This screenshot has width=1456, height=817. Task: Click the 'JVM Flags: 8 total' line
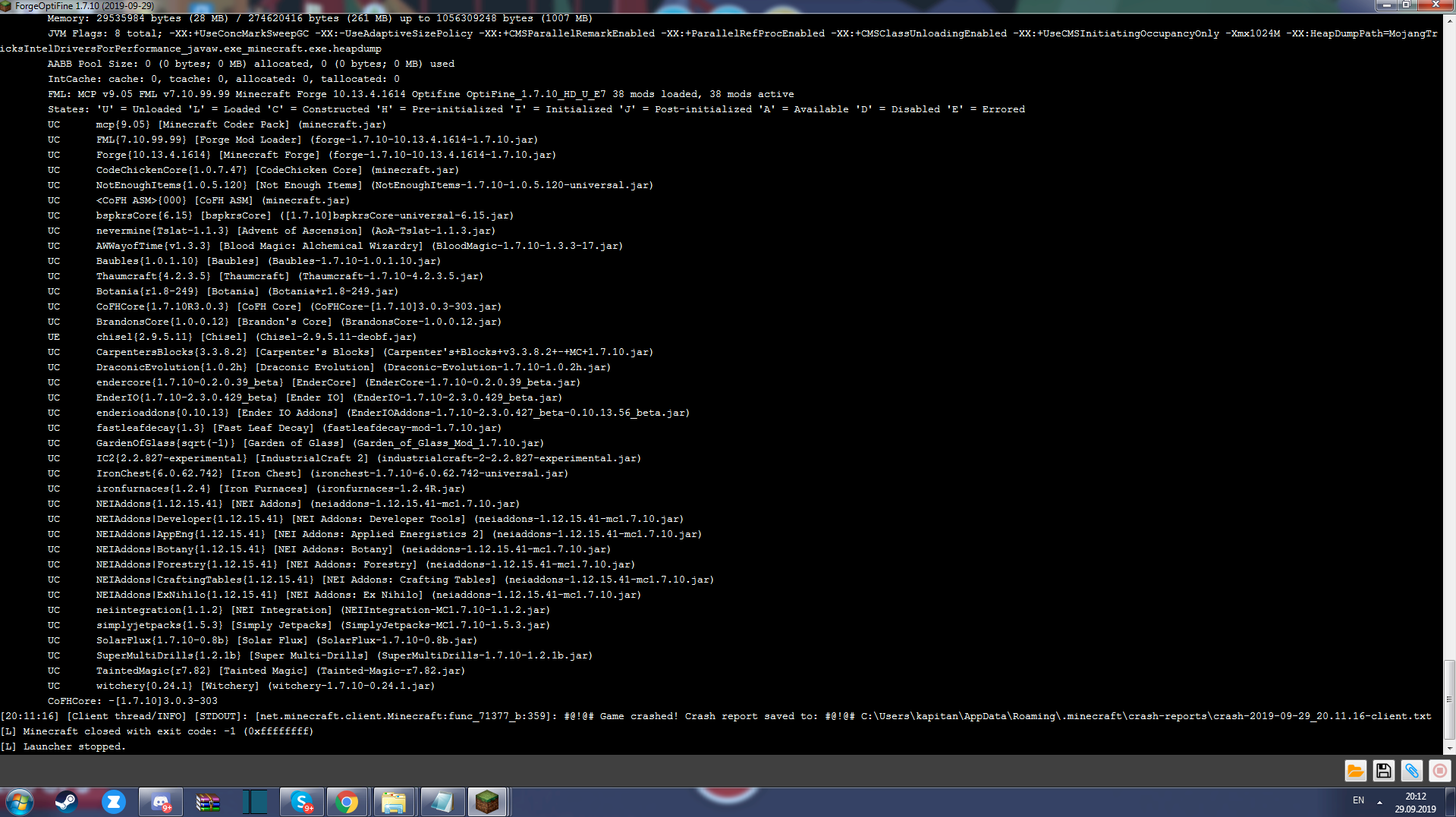point(719,41)
